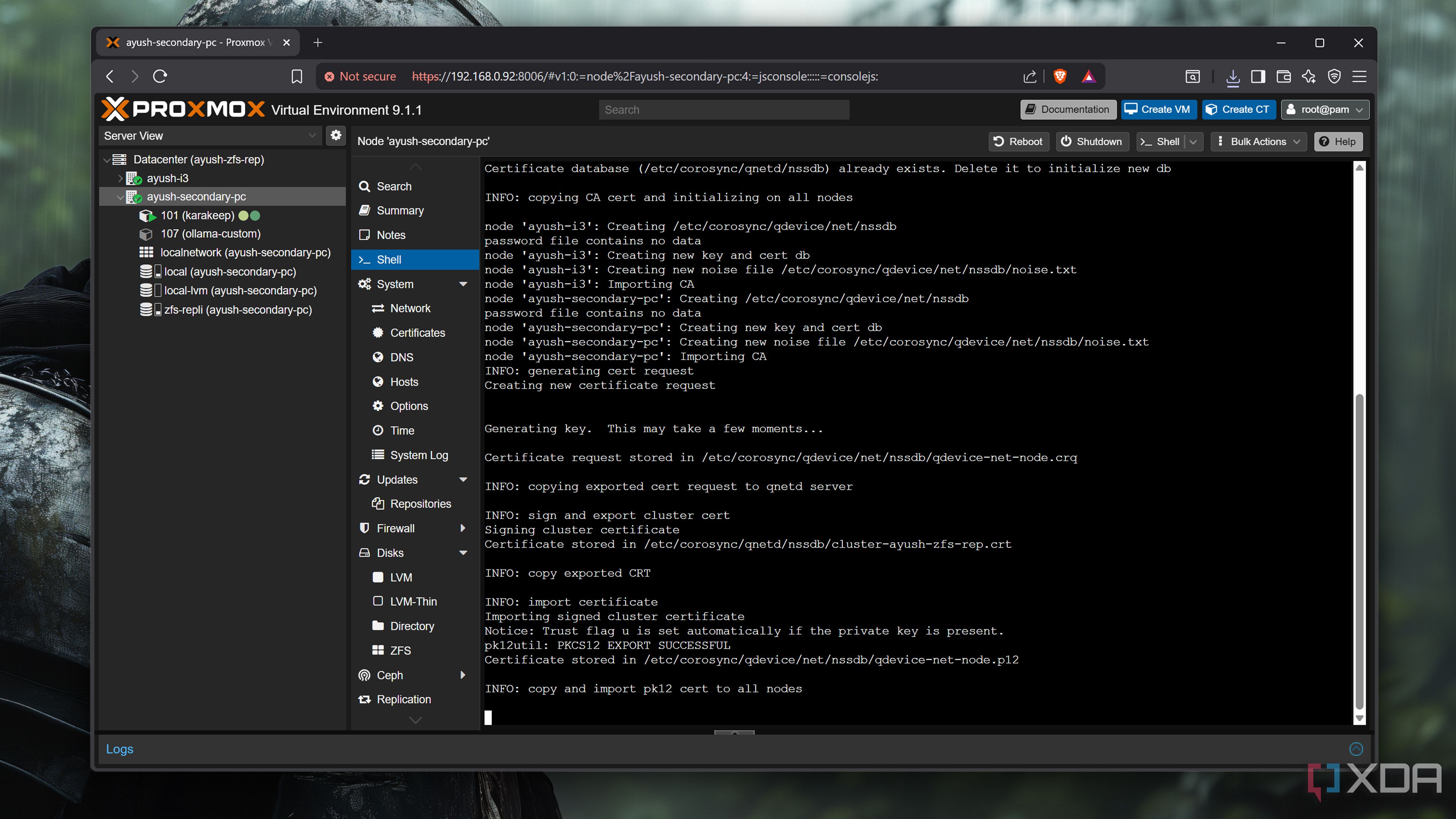Image resolution: width=1456 pixels, height=819 pixels.
Task: Expand the Ceph submenu arrow
Action: [x=463, y=675]
